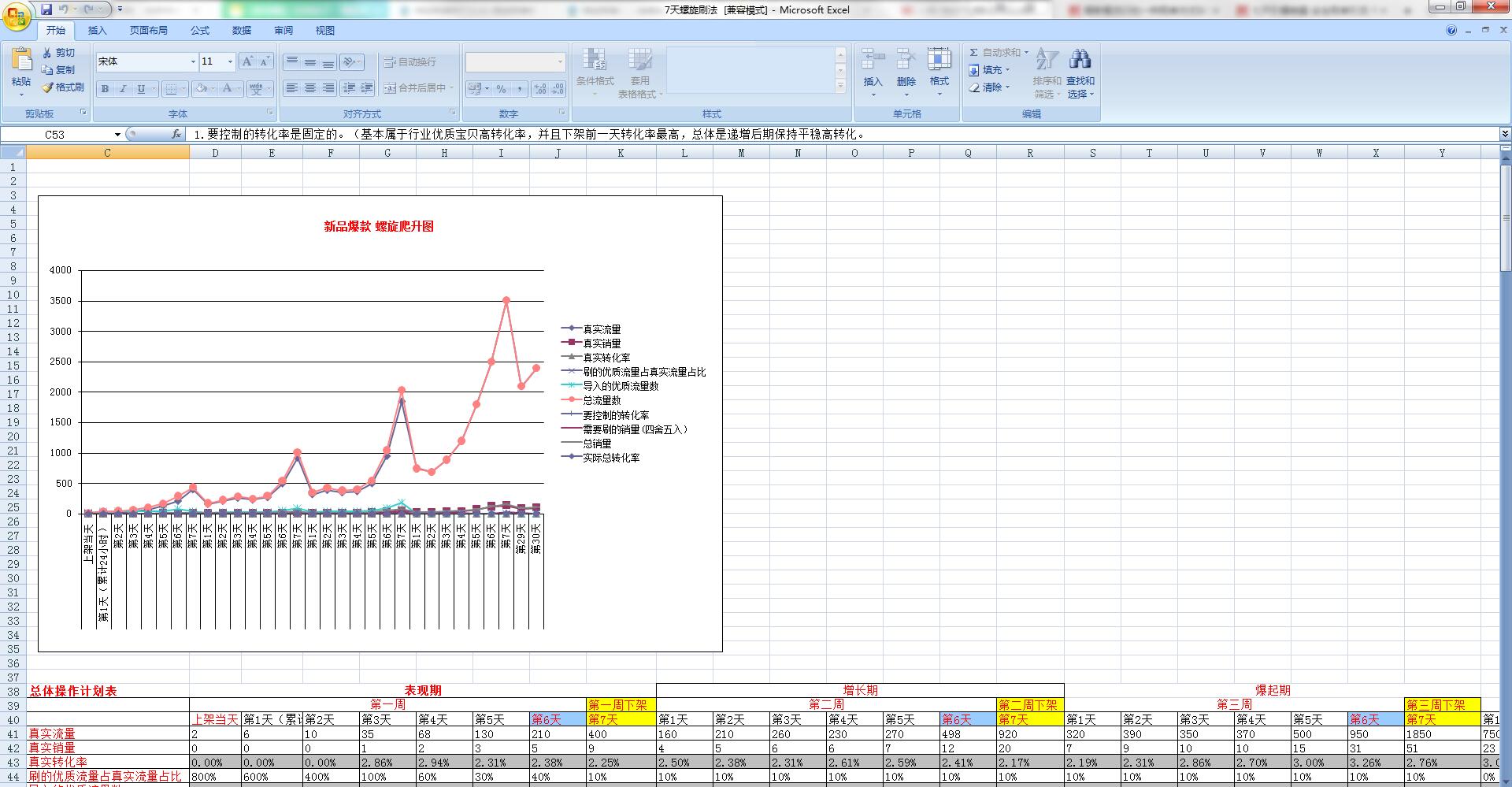The width and height of the screenshot is (1512, 787).
Task: Increase decimal places
Action: [540, 89]
